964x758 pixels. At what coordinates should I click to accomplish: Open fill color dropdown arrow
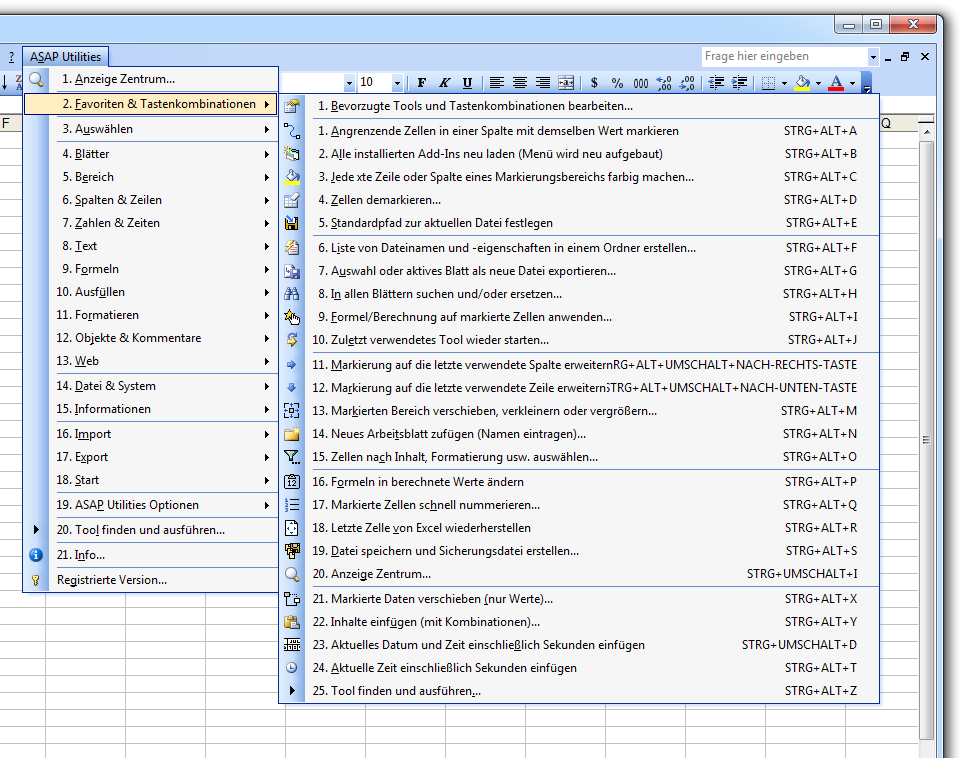(x=818, y=82)
